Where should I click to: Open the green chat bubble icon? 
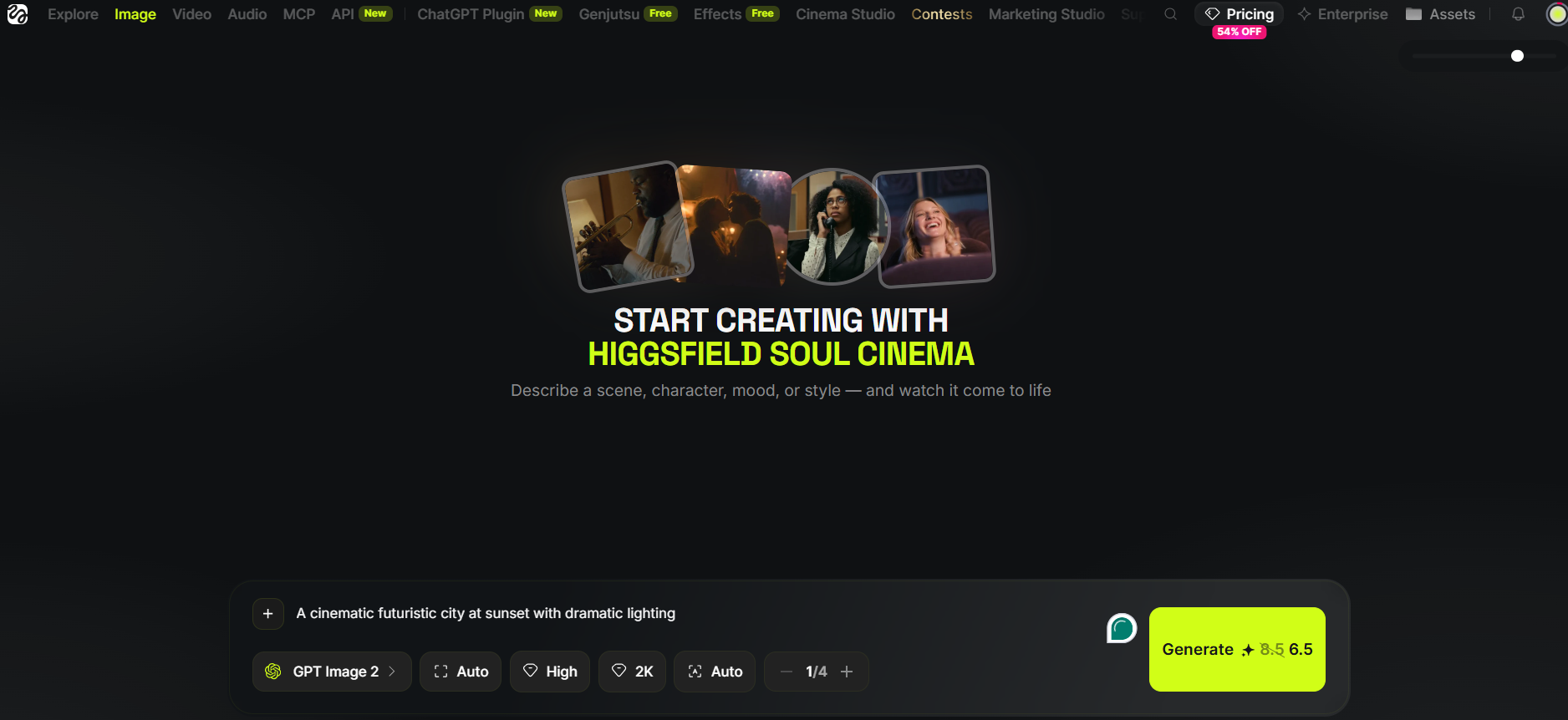coord(1122,628)
